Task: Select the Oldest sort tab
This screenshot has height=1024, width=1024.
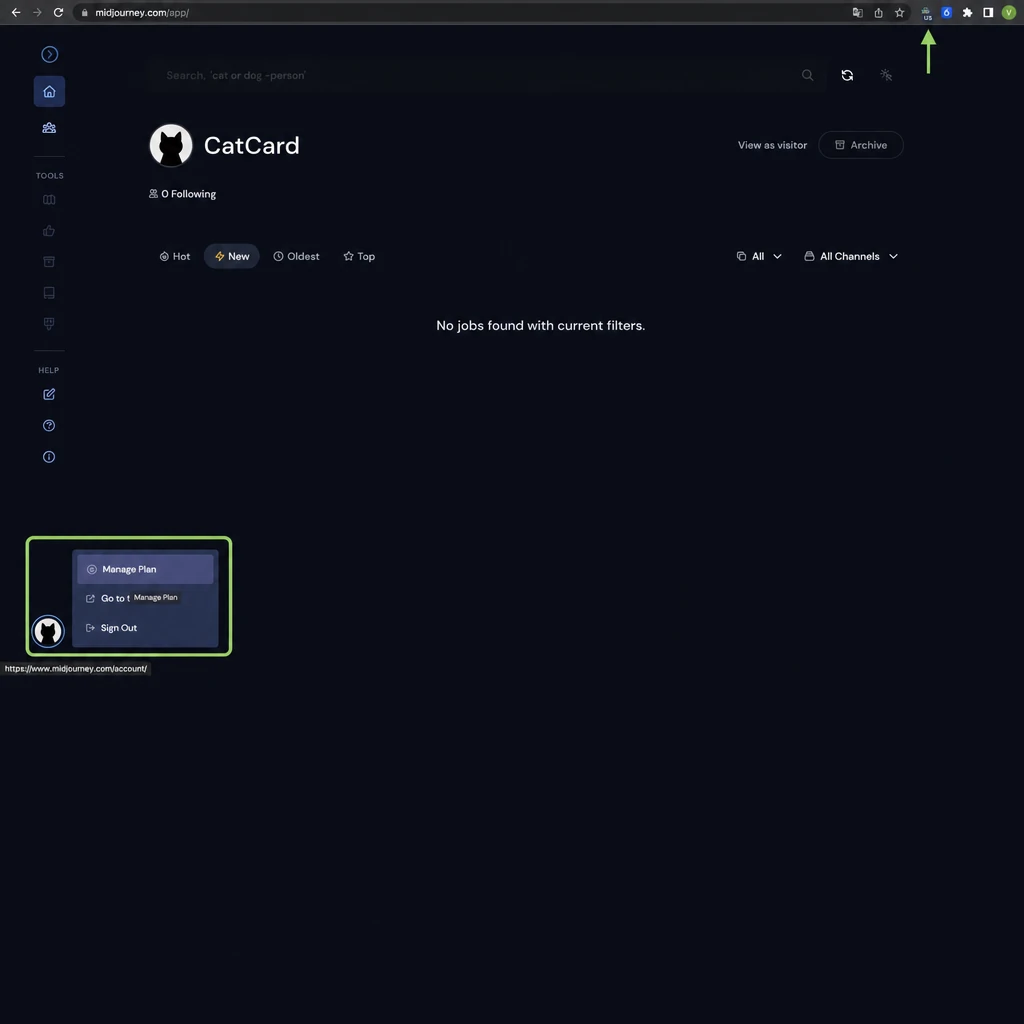Action: click(x=296, y=257)
